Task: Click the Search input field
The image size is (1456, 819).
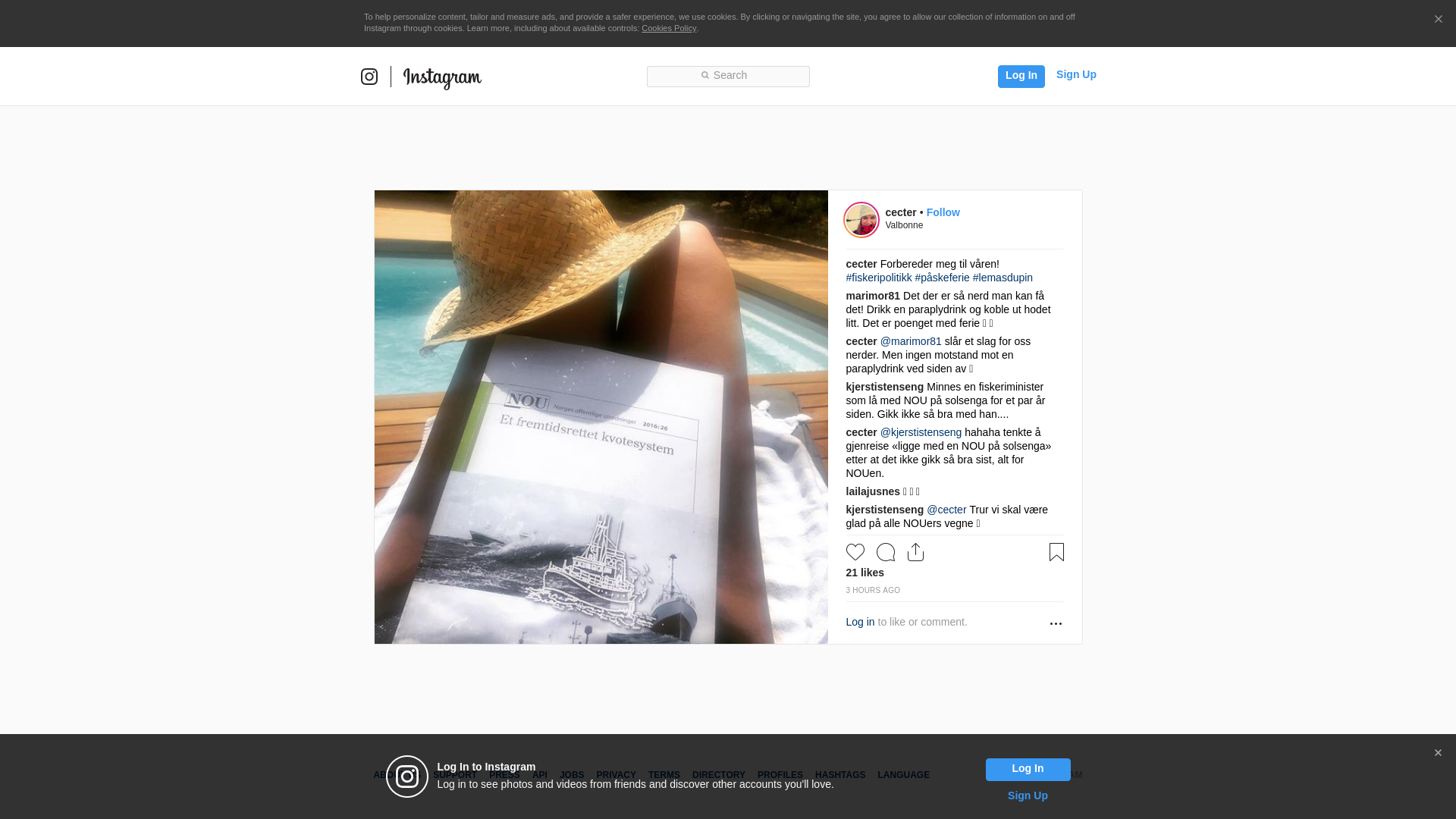Action: point(728,76)
